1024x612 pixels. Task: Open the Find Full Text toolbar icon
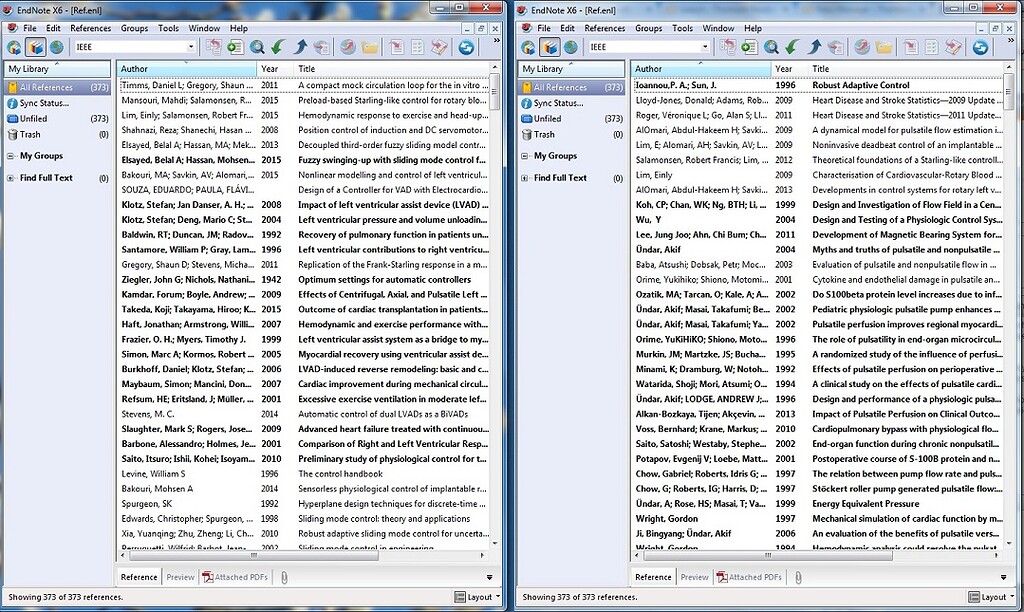[322, 47]
